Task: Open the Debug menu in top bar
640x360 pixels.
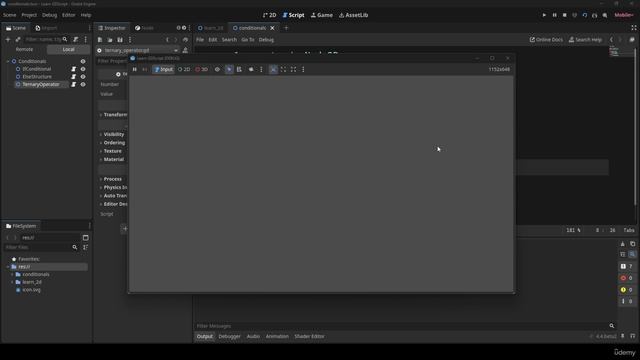Action: [49, 15]
